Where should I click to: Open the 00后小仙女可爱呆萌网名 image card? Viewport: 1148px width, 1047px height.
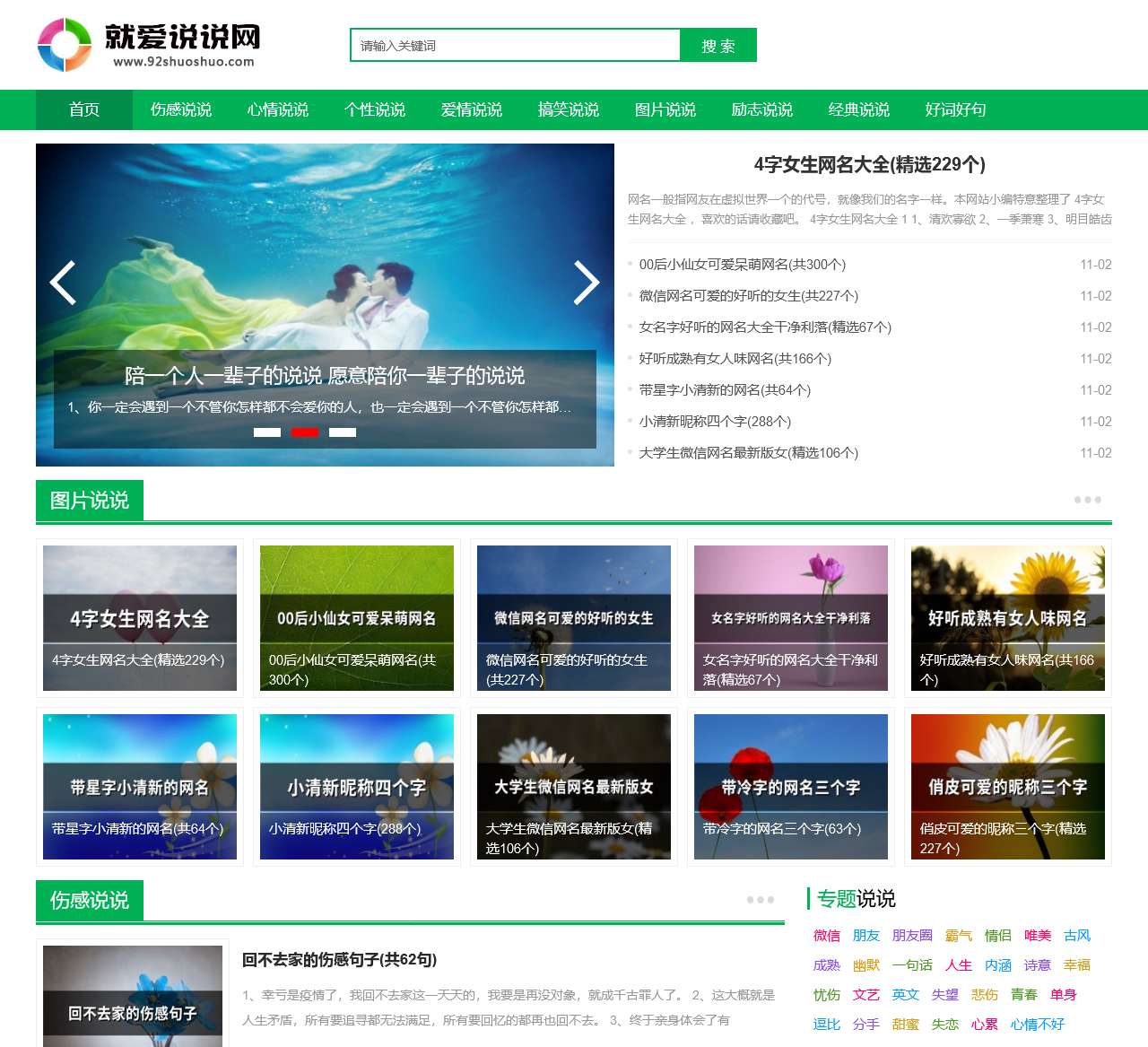(357, 618)
